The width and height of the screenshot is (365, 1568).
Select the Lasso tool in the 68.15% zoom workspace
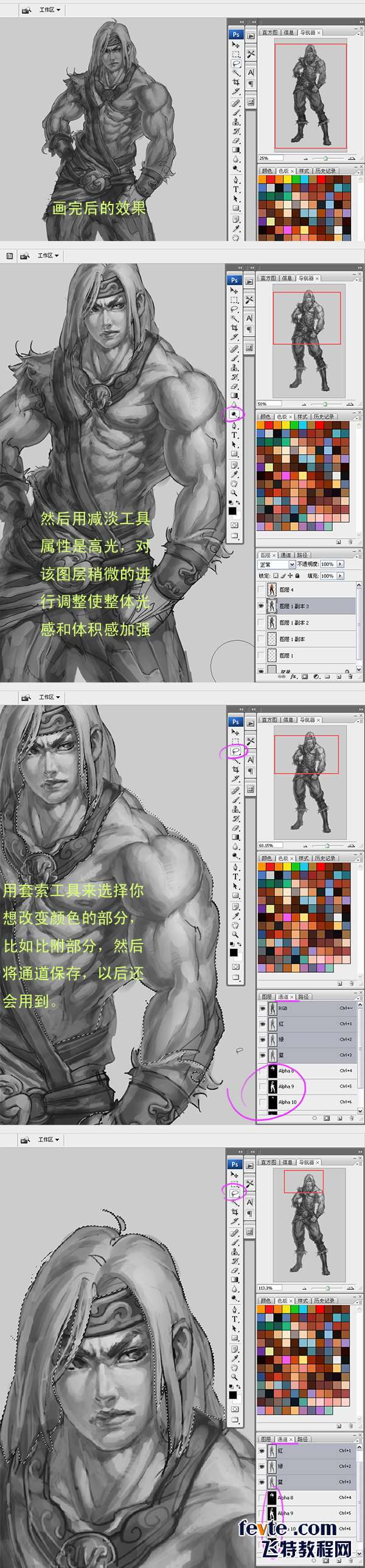[x=235, y=751]
